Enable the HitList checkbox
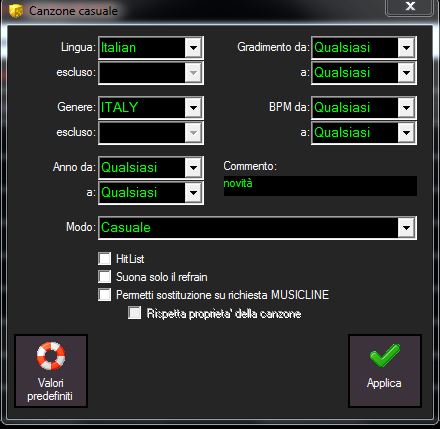 105,258
